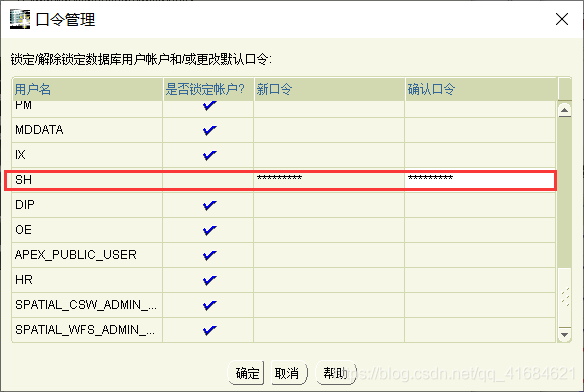Select the DIP user name cell
This screenshot has width=584, height=392.
click(x=87, y=205)
